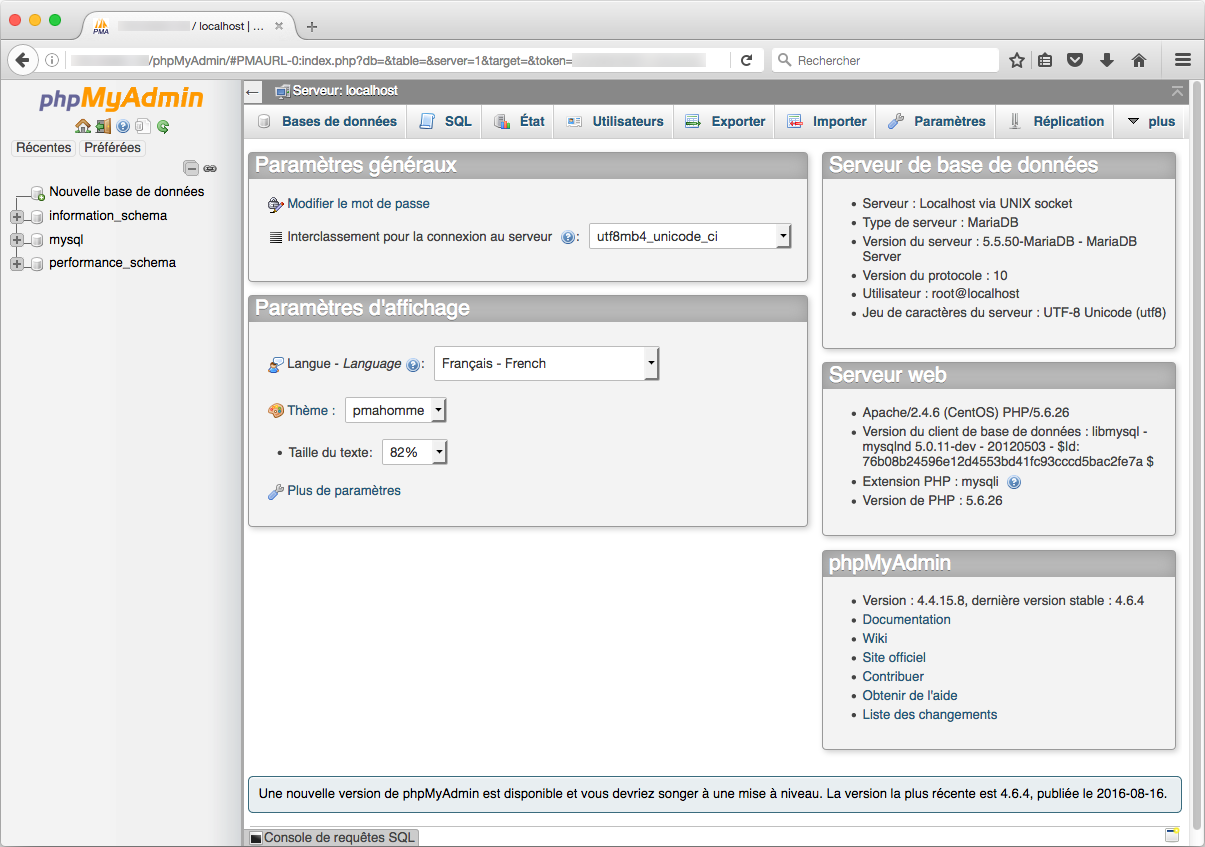This screenshot has width=1205, height=847.
Task: Open the pmahomme theme dropdown
Action: click(x=395, y=410)
